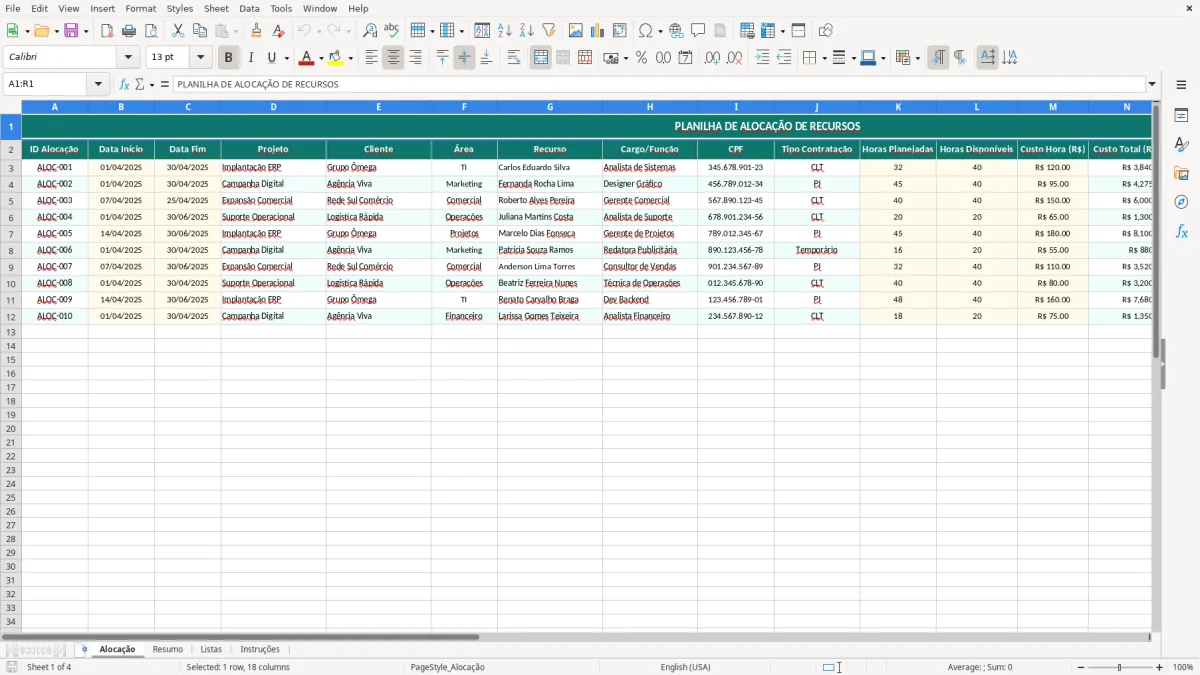
Task: Click Sort Descending icon
Action: click(526, 31)
